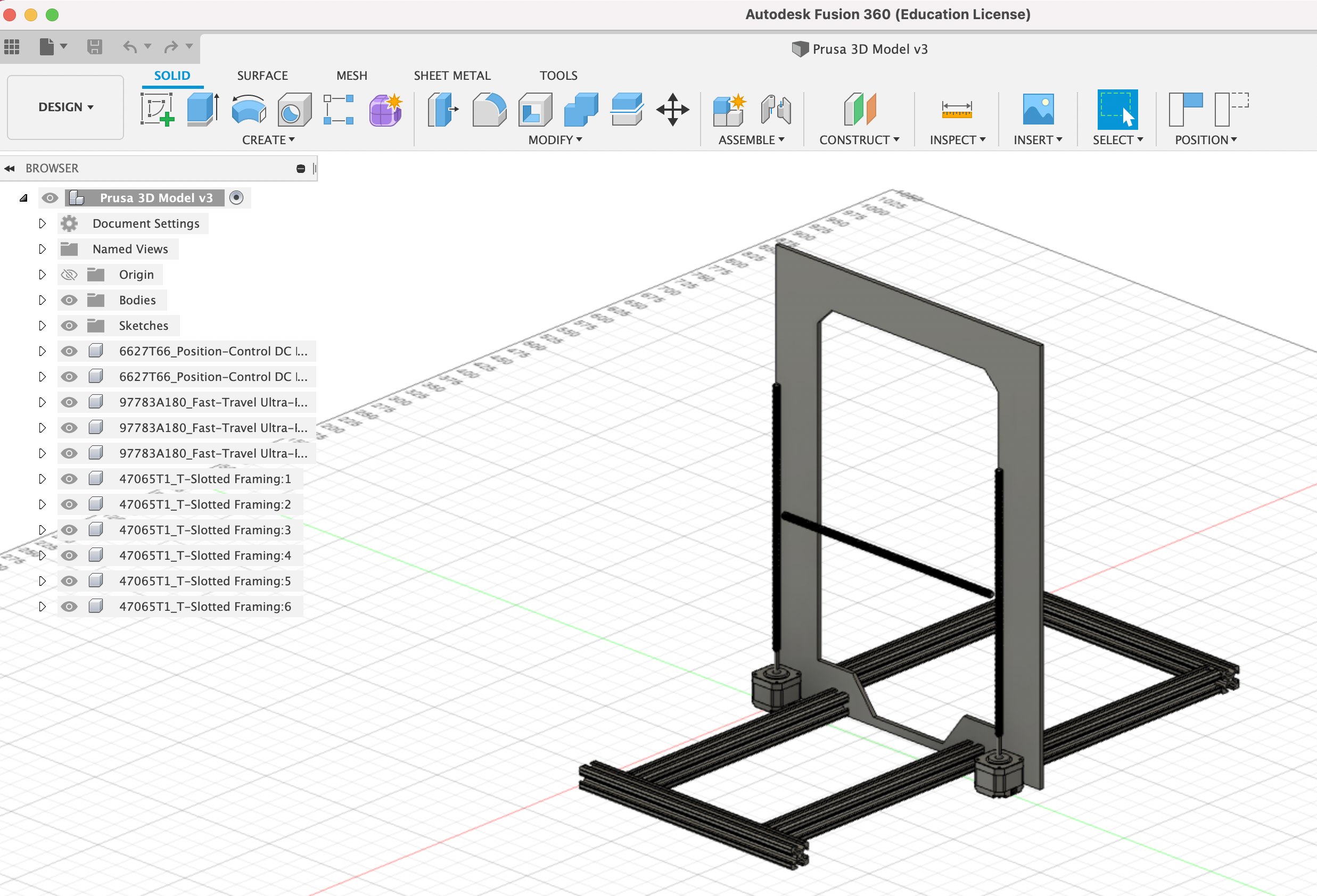This screenshot has height=896, width=1317.
Task: Collapse the Prusa 3D Model v3 root
Action: pyautogui.click(x=23, y=198)
